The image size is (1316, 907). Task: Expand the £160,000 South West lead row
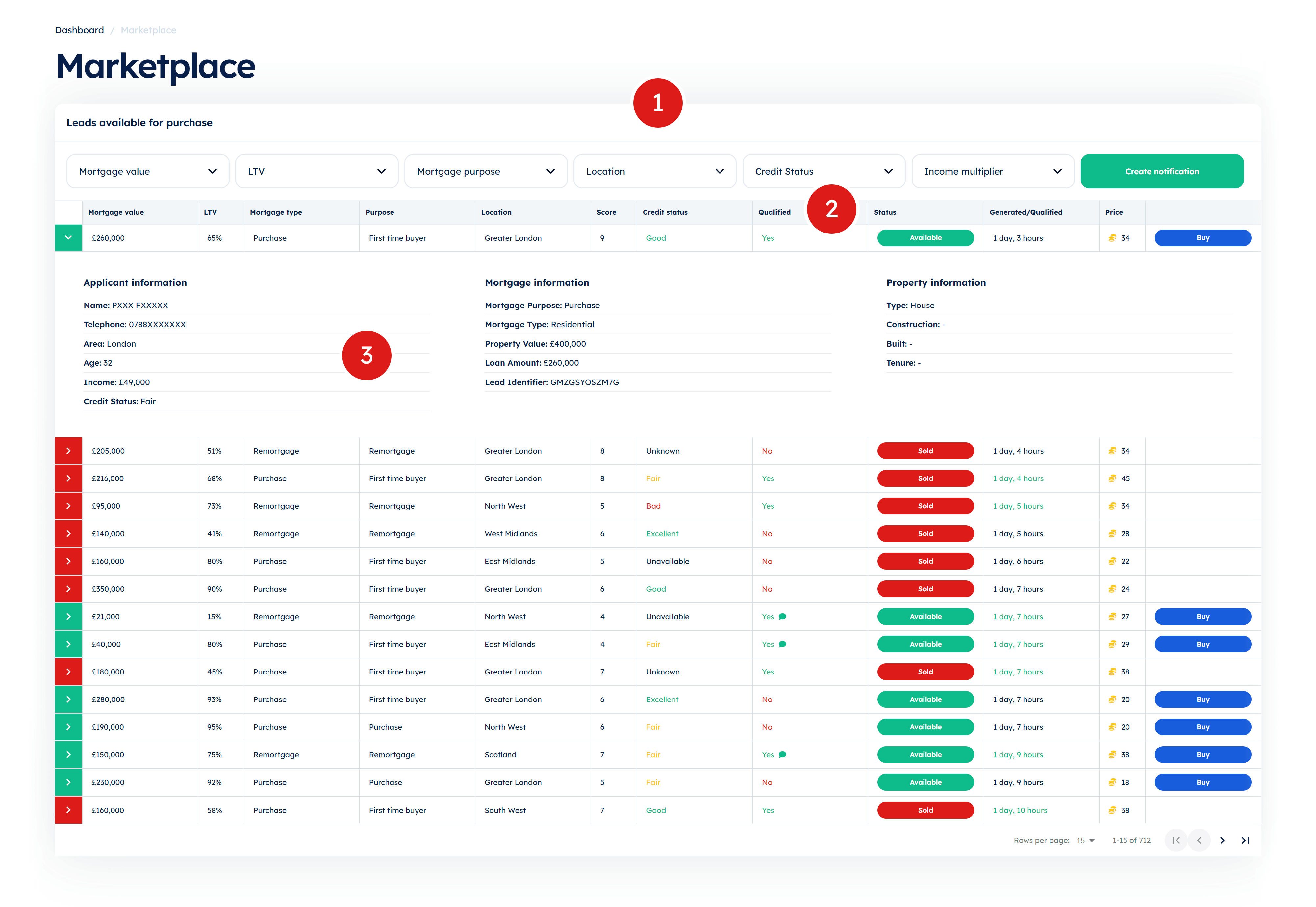point(68,810)
